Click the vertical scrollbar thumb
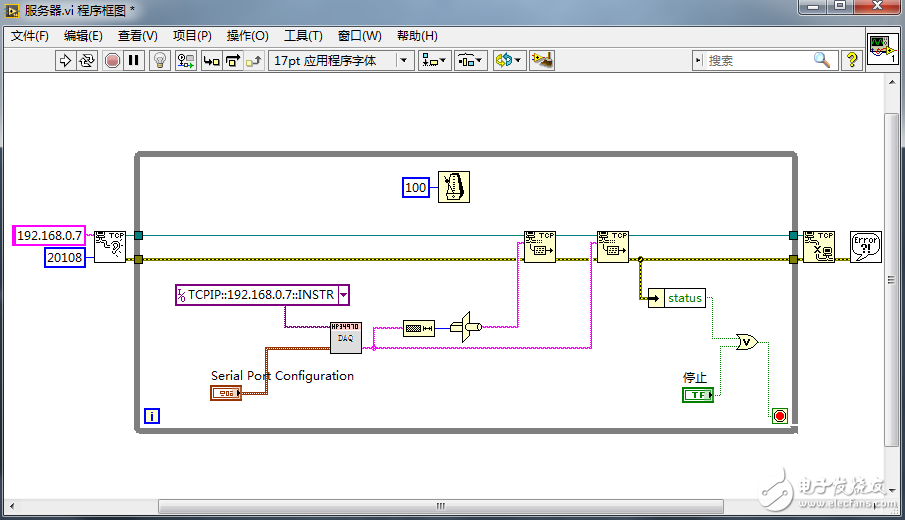This screenshot has height=520, width=905. 892,280
